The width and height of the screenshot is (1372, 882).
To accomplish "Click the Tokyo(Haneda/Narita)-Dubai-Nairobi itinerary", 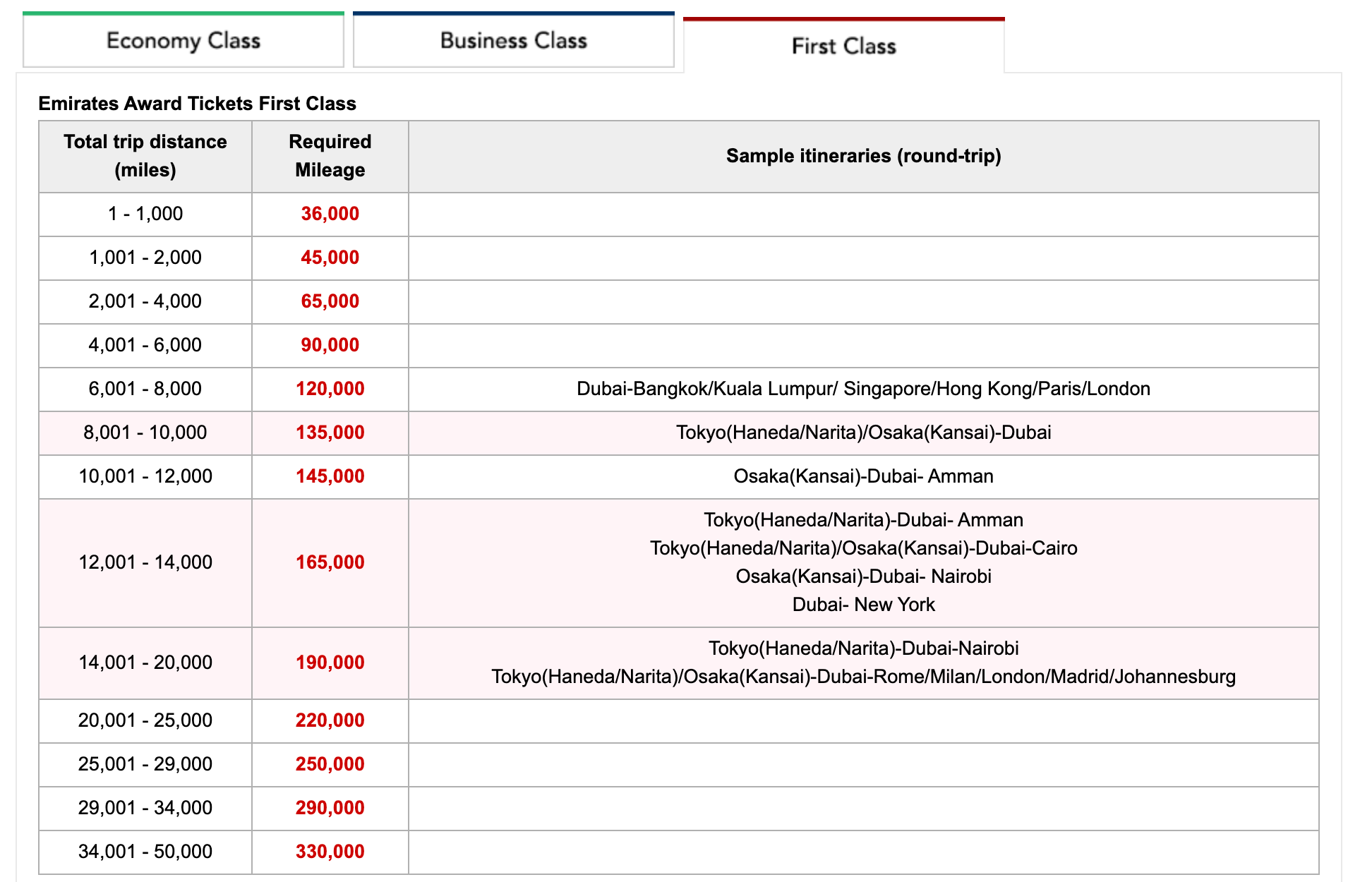I will [x=864, y=648].
